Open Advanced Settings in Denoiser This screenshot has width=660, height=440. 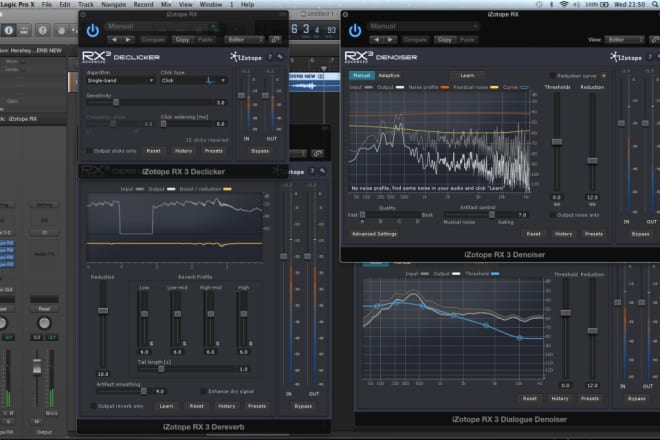point(374,234)
